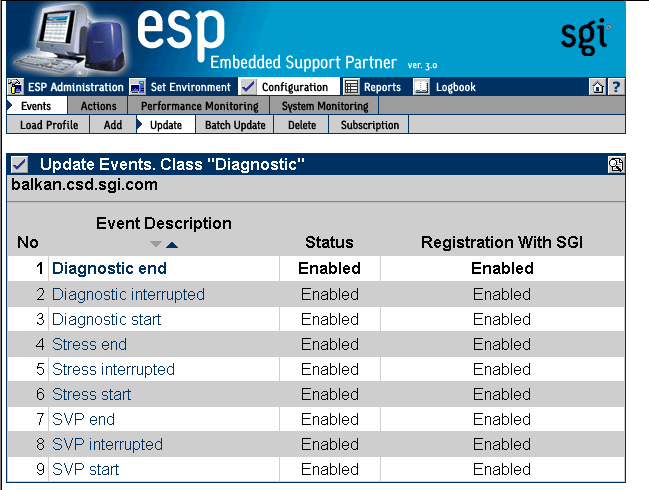Click Registration value for SVP start

[502, 469]
